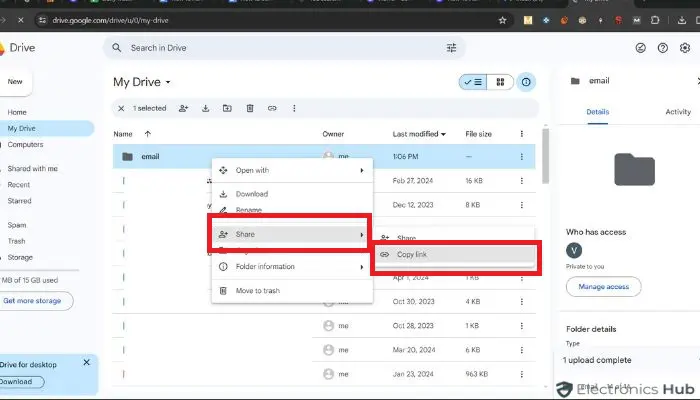Click the download icon in selection toolbar
700x400 pixels.
(205, 108)
